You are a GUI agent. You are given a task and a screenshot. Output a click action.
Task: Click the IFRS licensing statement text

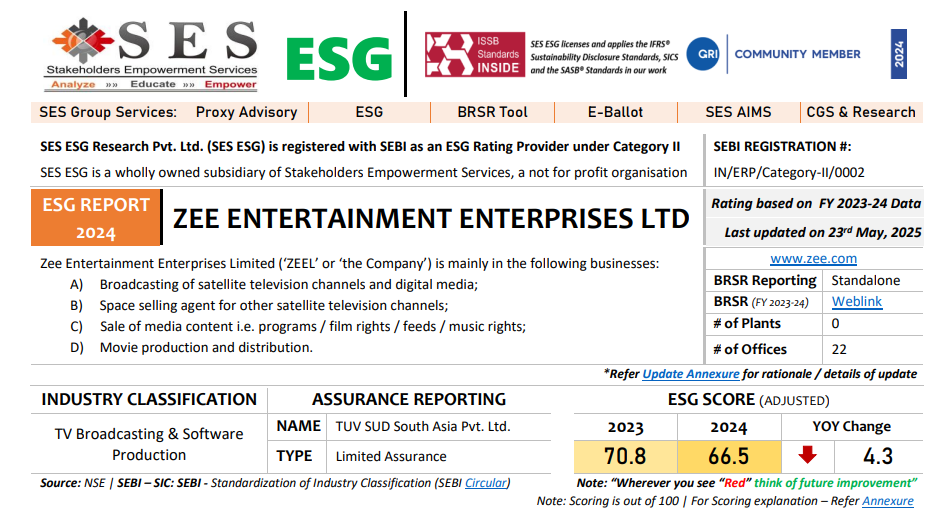point(604,57)
